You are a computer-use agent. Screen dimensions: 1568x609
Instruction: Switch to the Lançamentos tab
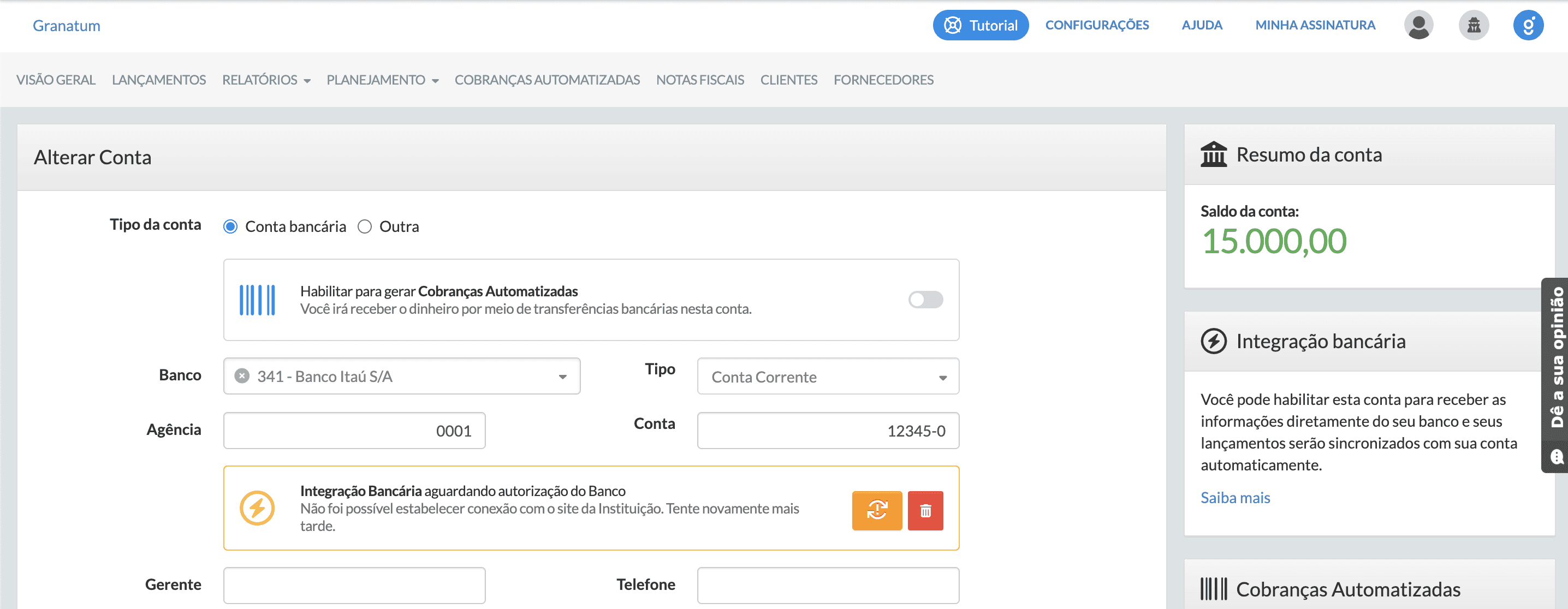point(158,80)
